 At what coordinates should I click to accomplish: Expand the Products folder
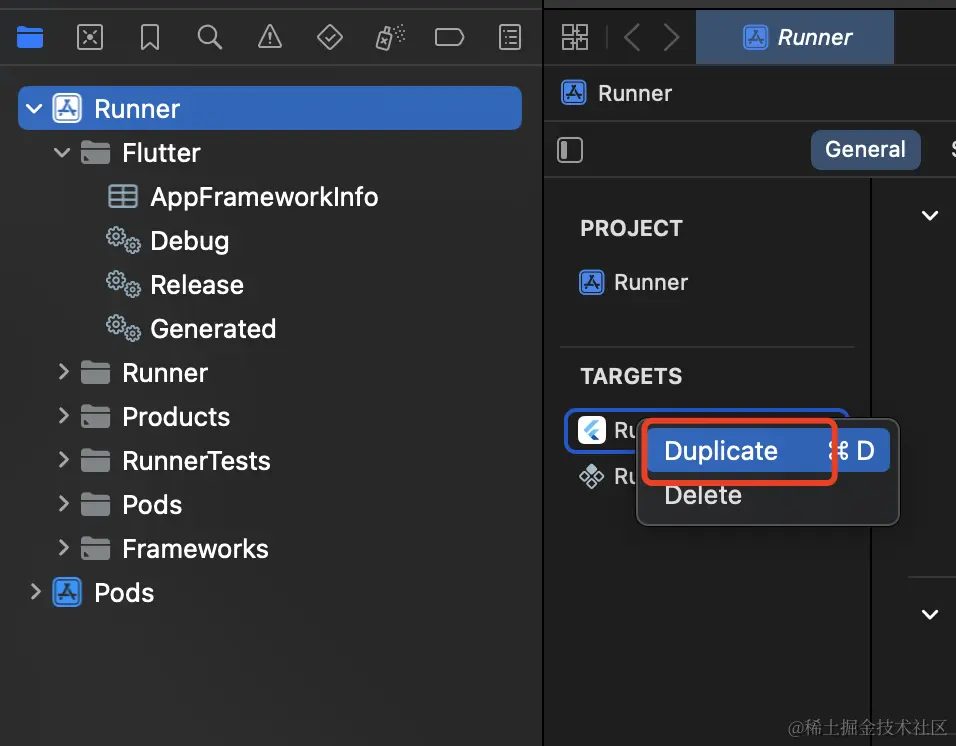click(x=63, y=416)
